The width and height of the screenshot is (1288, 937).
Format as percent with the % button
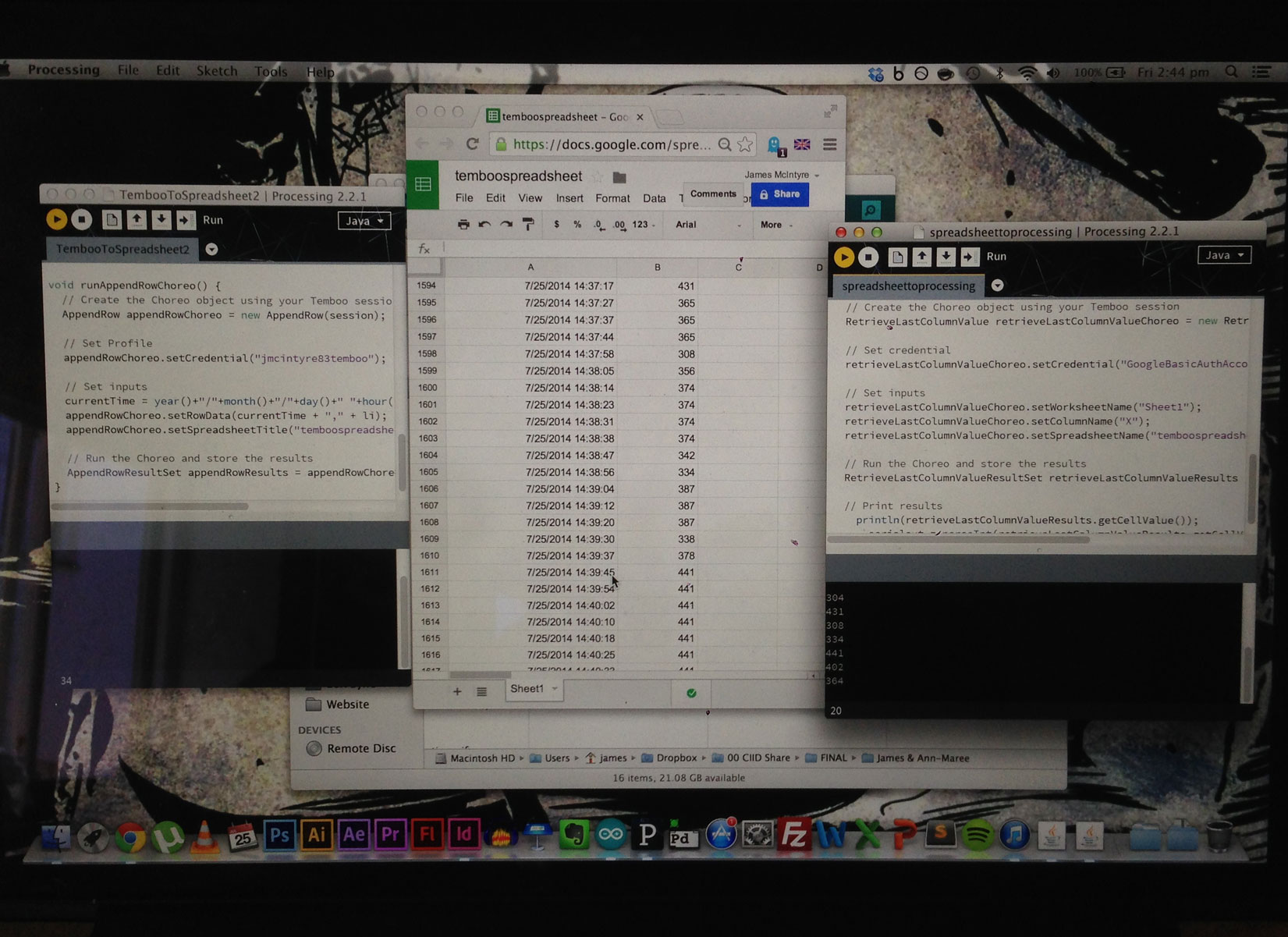tap(577, 225)
